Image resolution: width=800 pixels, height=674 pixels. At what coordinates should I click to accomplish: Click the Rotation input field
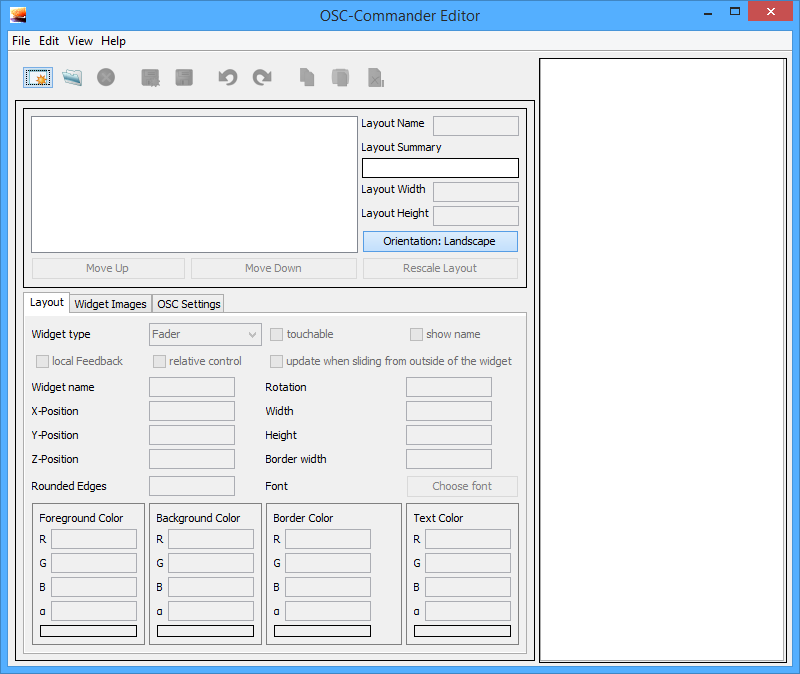pos(449,387)
